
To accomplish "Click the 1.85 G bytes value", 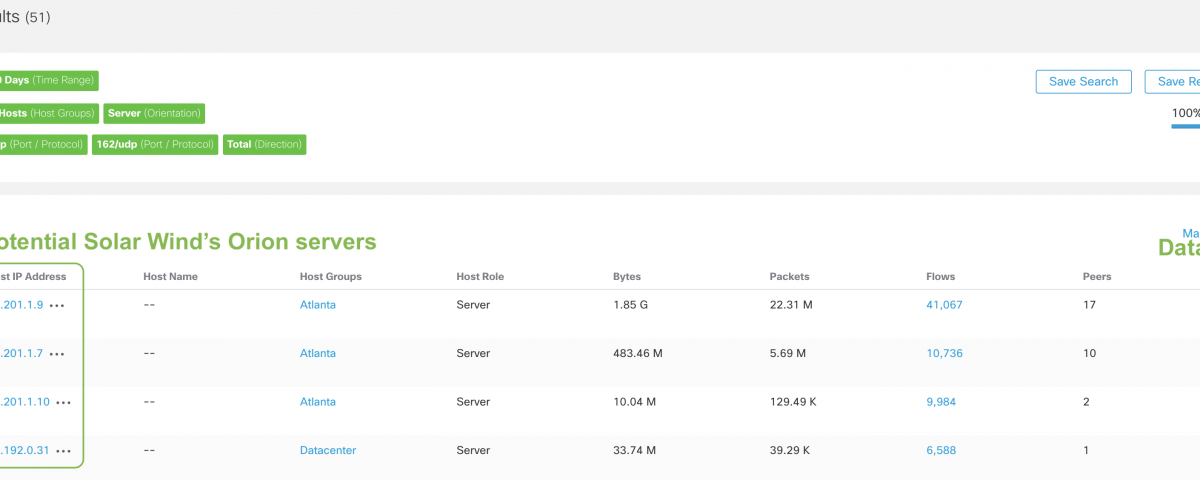I will point(631,305).
